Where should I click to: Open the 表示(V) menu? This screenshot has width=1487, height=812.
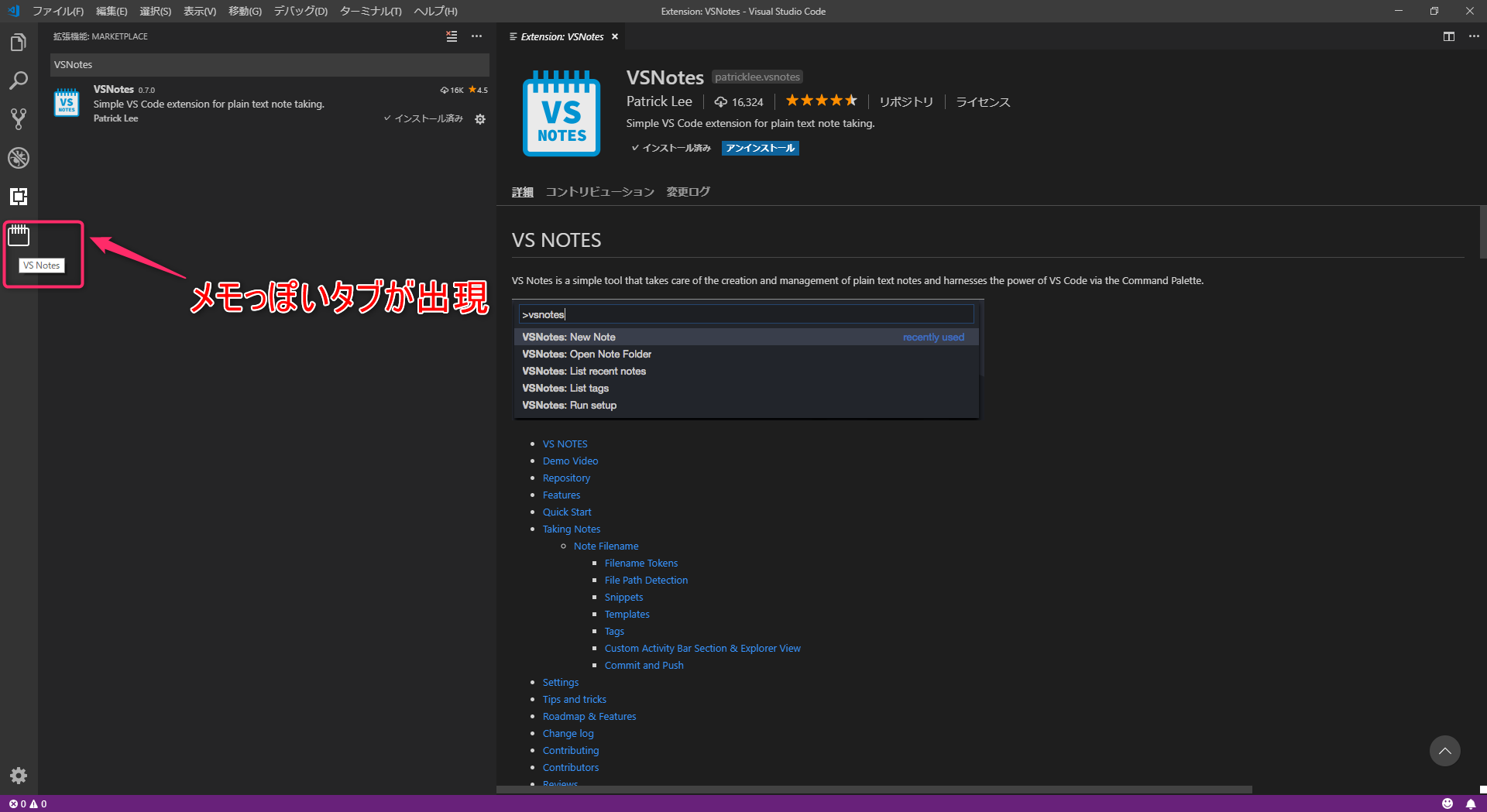[200, 11]
